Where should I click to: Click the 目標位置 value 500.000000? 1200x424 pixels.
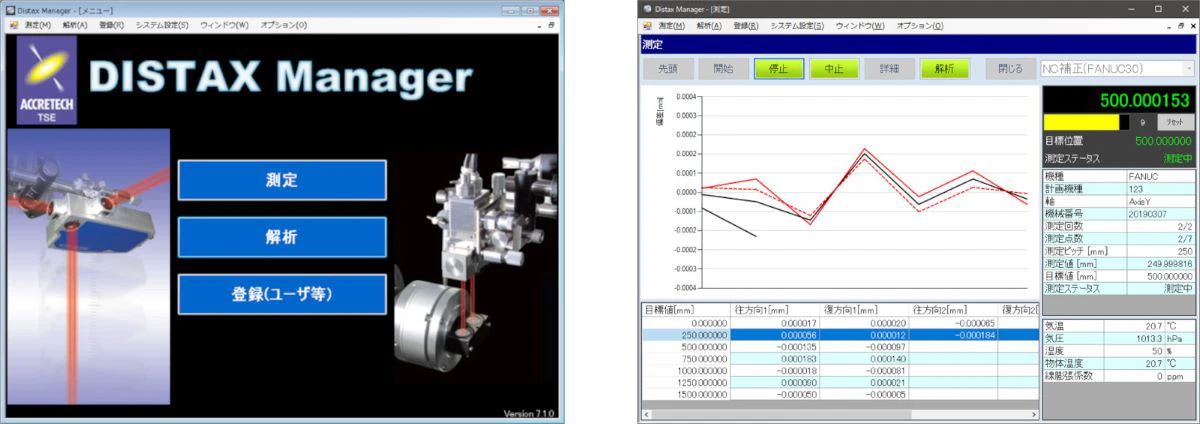tap(1161, 141)
